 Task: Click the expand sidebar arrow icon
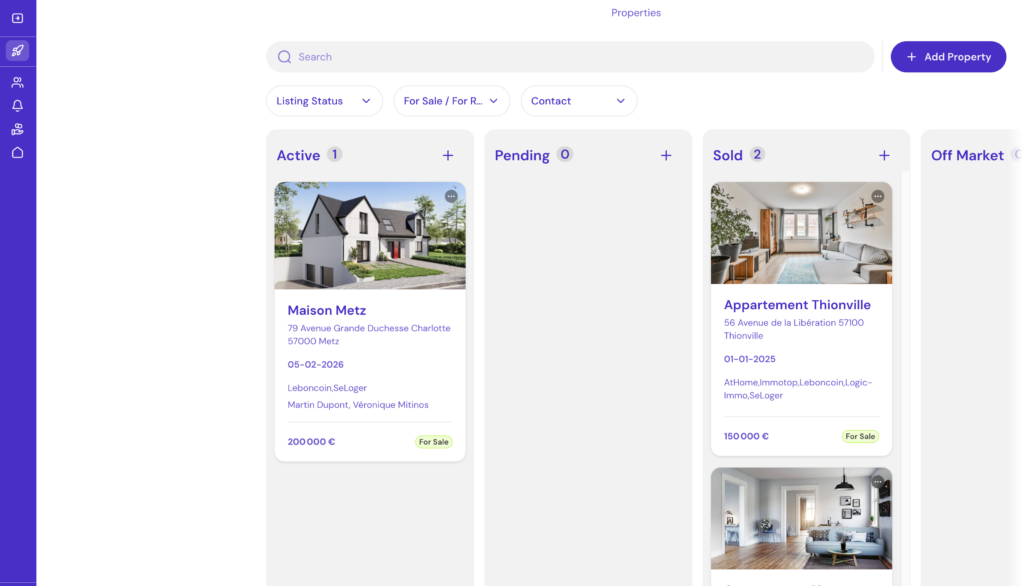(17, 18)
